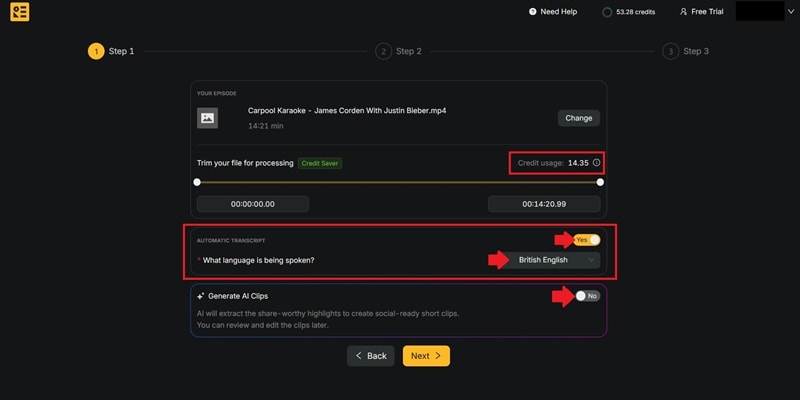800x400 pixels.
Task: Grab the trim slider start handle
Action: 197,182
